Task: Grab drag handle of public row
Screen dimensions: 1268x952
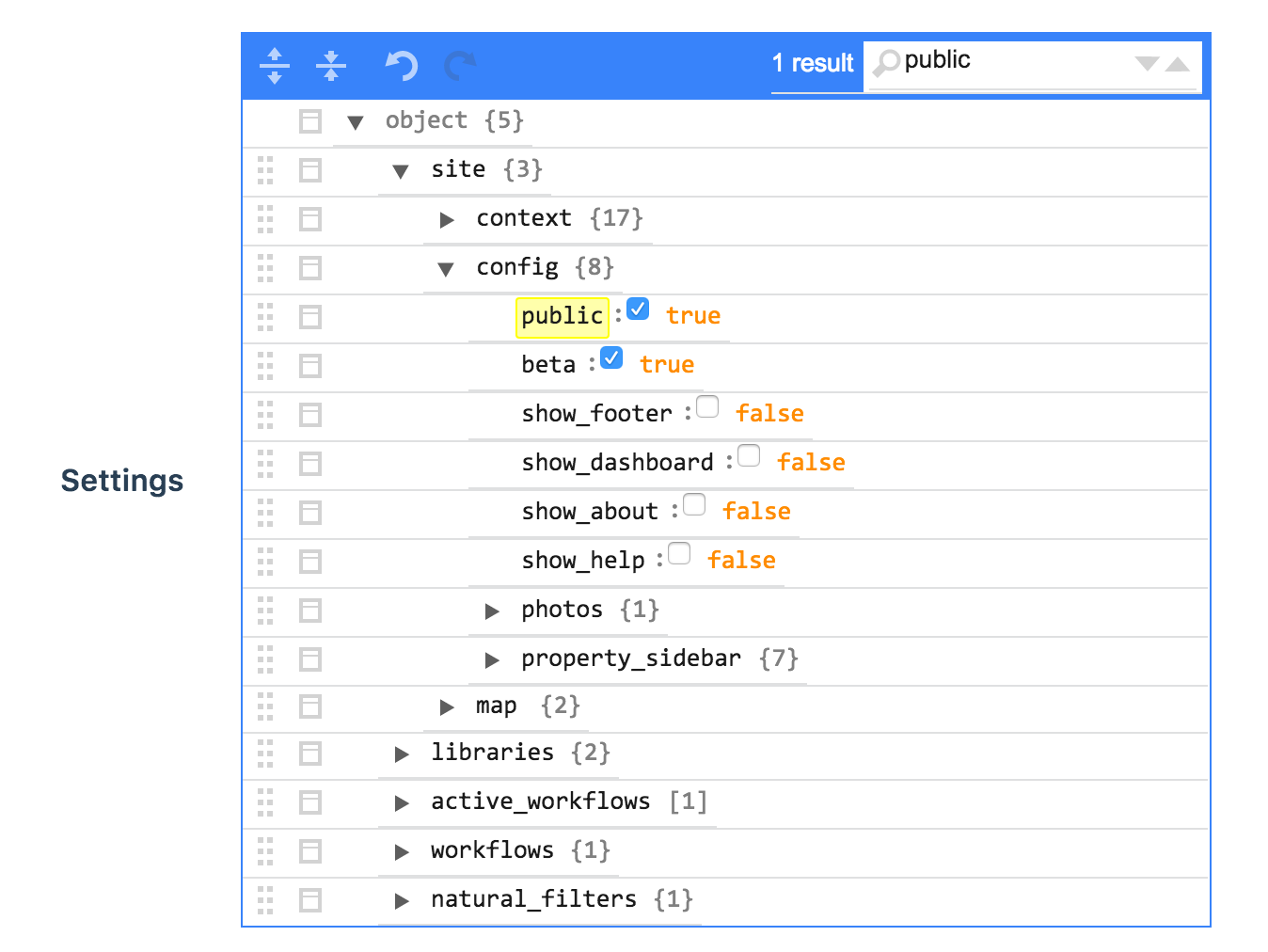Action: tap(265, 317)
